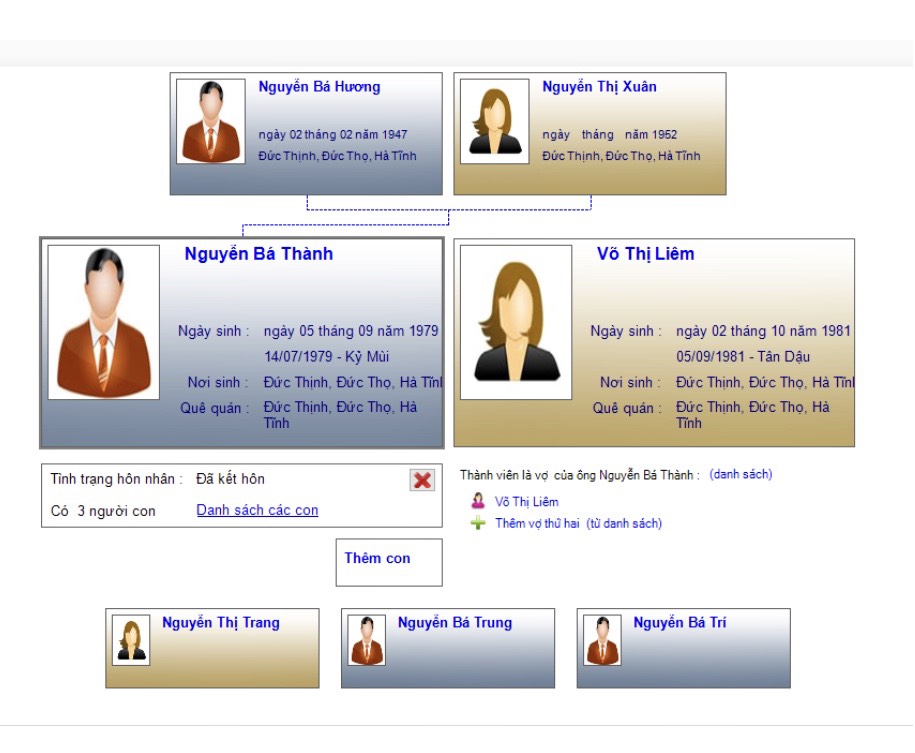Screen dimensions: 915x753
Task: Click the 'Tình trạng hôn nhân :' label
Action: pos(117,479)
